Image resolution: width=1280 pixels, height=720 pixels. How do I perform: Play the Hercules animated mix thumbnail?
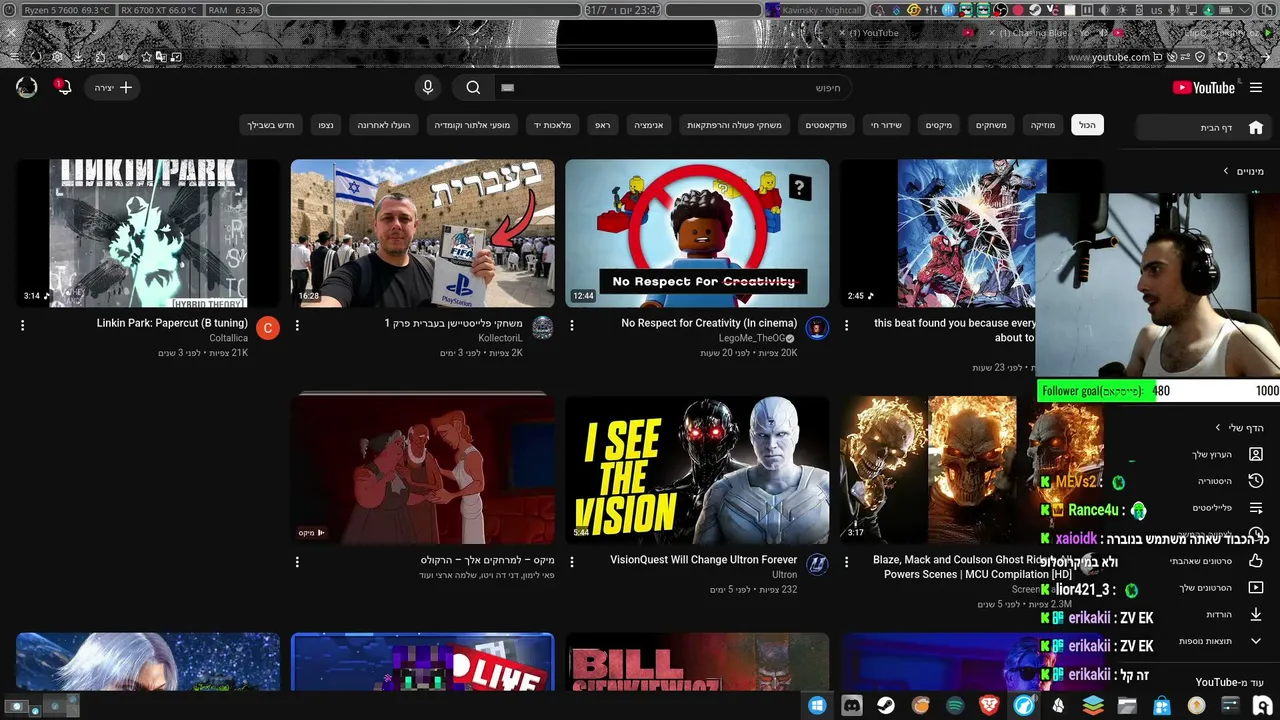click(423, 470)
